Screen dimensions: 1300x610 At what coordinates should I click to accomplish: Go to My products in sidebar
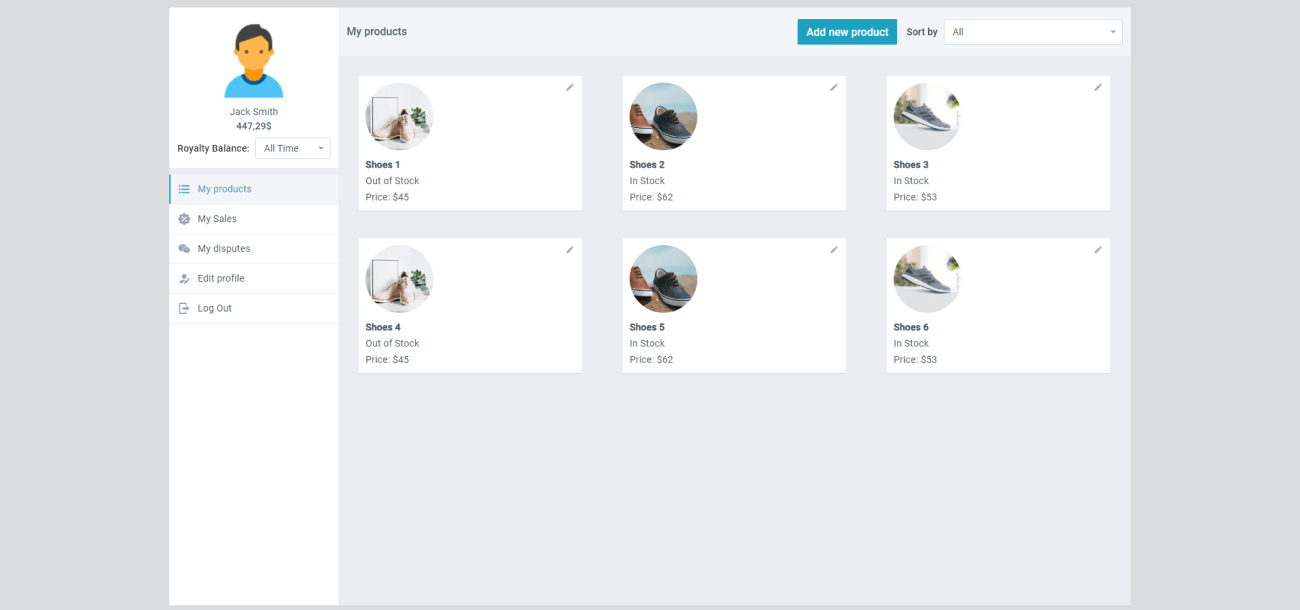(254, 189)
